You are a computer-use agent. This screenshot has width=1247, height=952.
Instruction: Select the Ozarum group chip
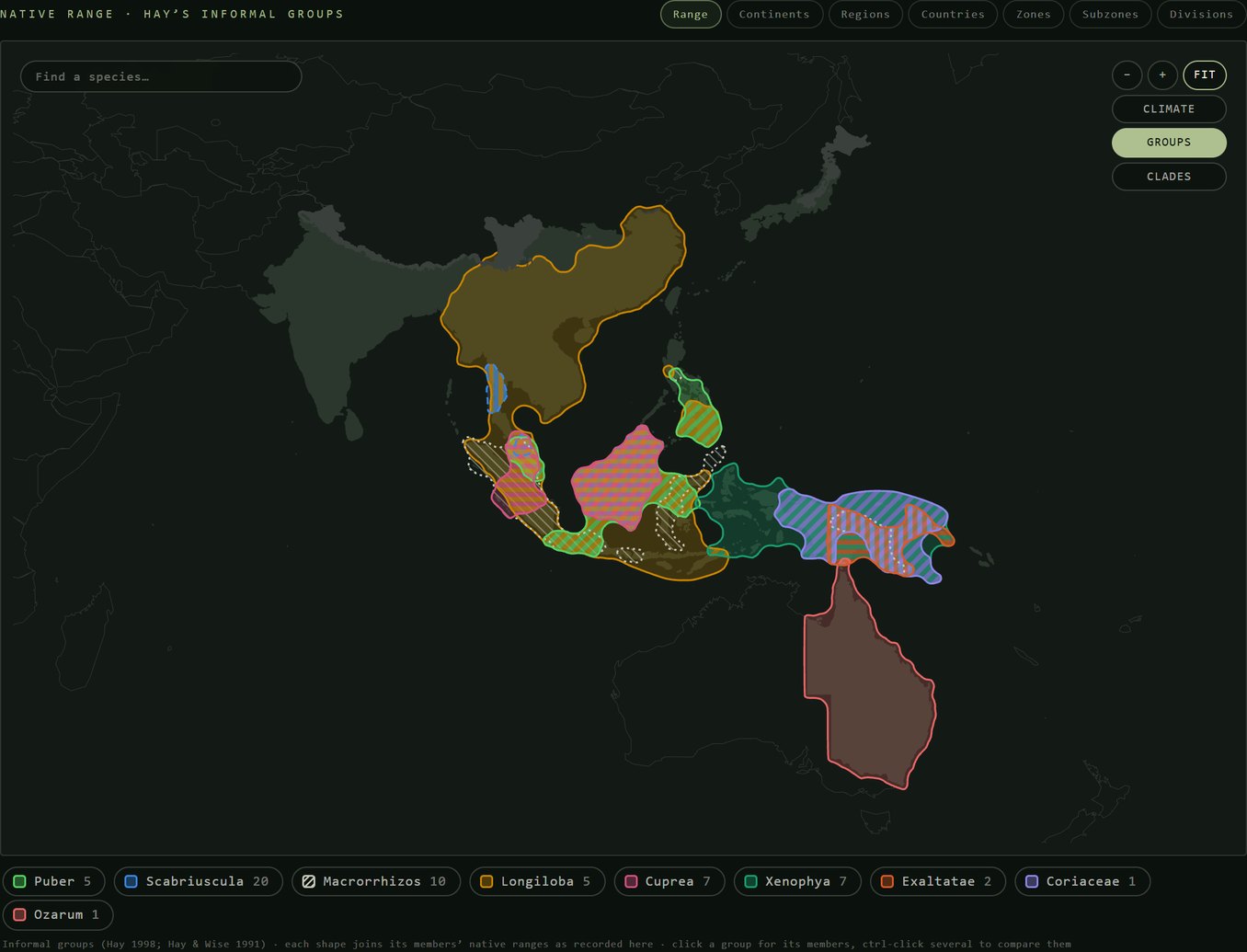pyautogui.click(x=58, y=914)
